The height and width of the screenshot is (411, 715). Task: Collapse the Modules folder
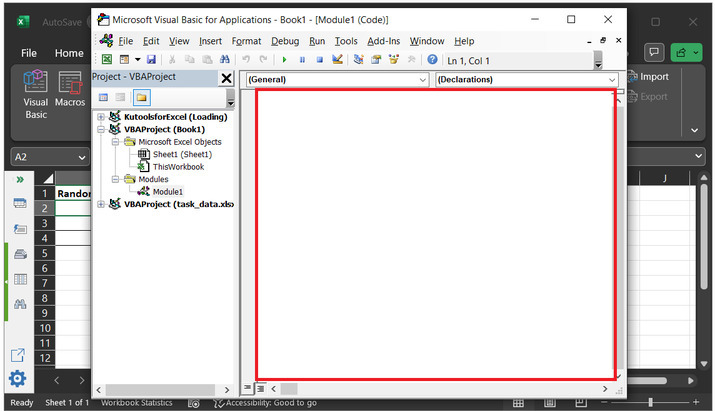point(115,179)
